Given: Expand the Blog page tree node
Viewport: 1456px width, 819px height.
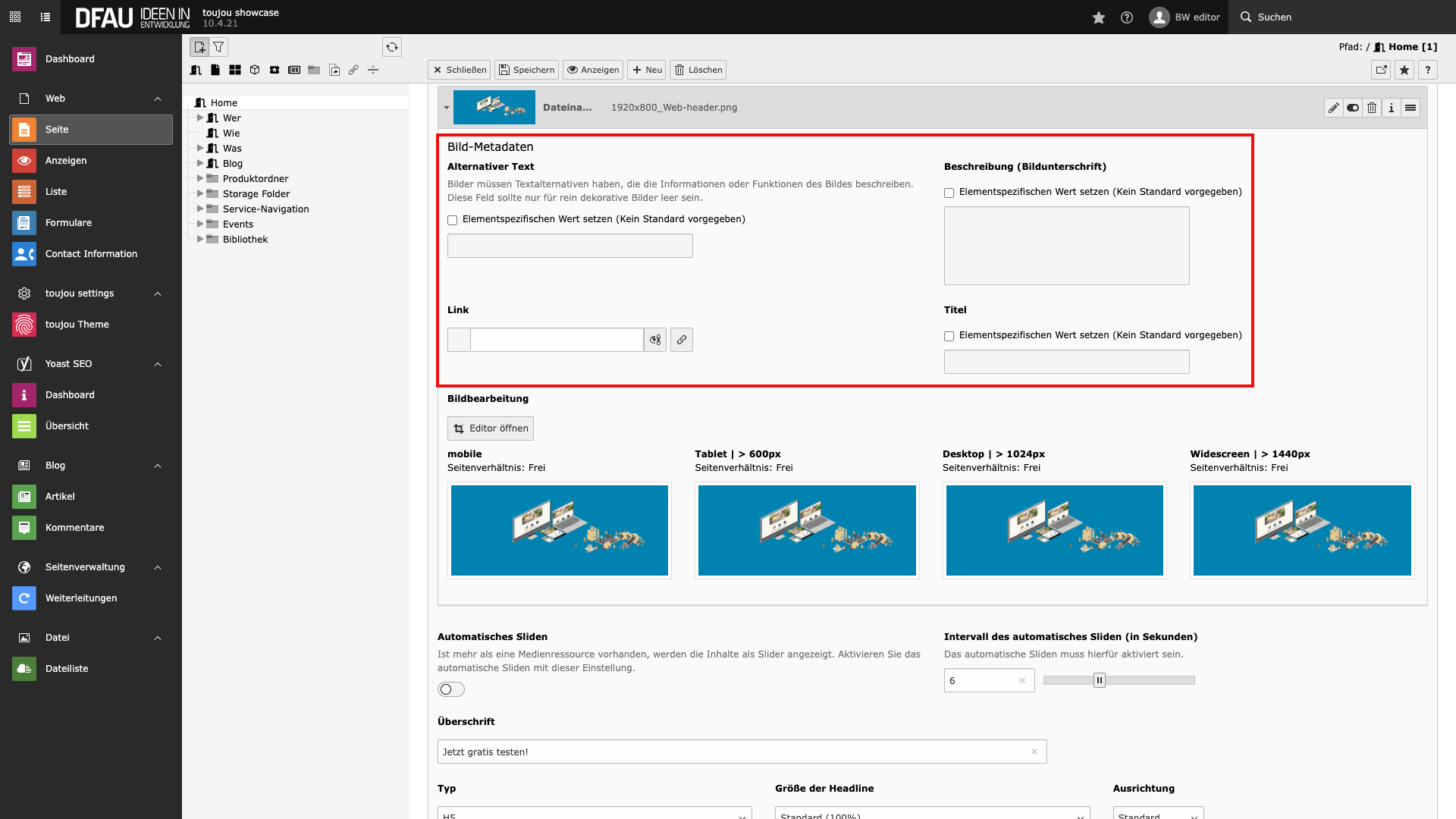Looking at the screenshot, I should click(200, 163).
